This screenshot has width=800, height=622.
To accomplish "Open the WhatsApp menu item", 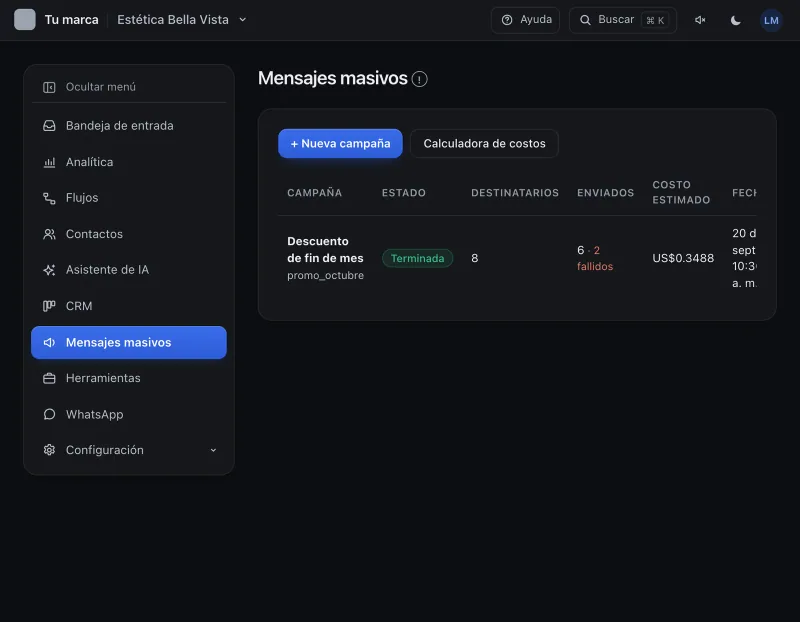I will pyautogui.click(x=129, y=414).
